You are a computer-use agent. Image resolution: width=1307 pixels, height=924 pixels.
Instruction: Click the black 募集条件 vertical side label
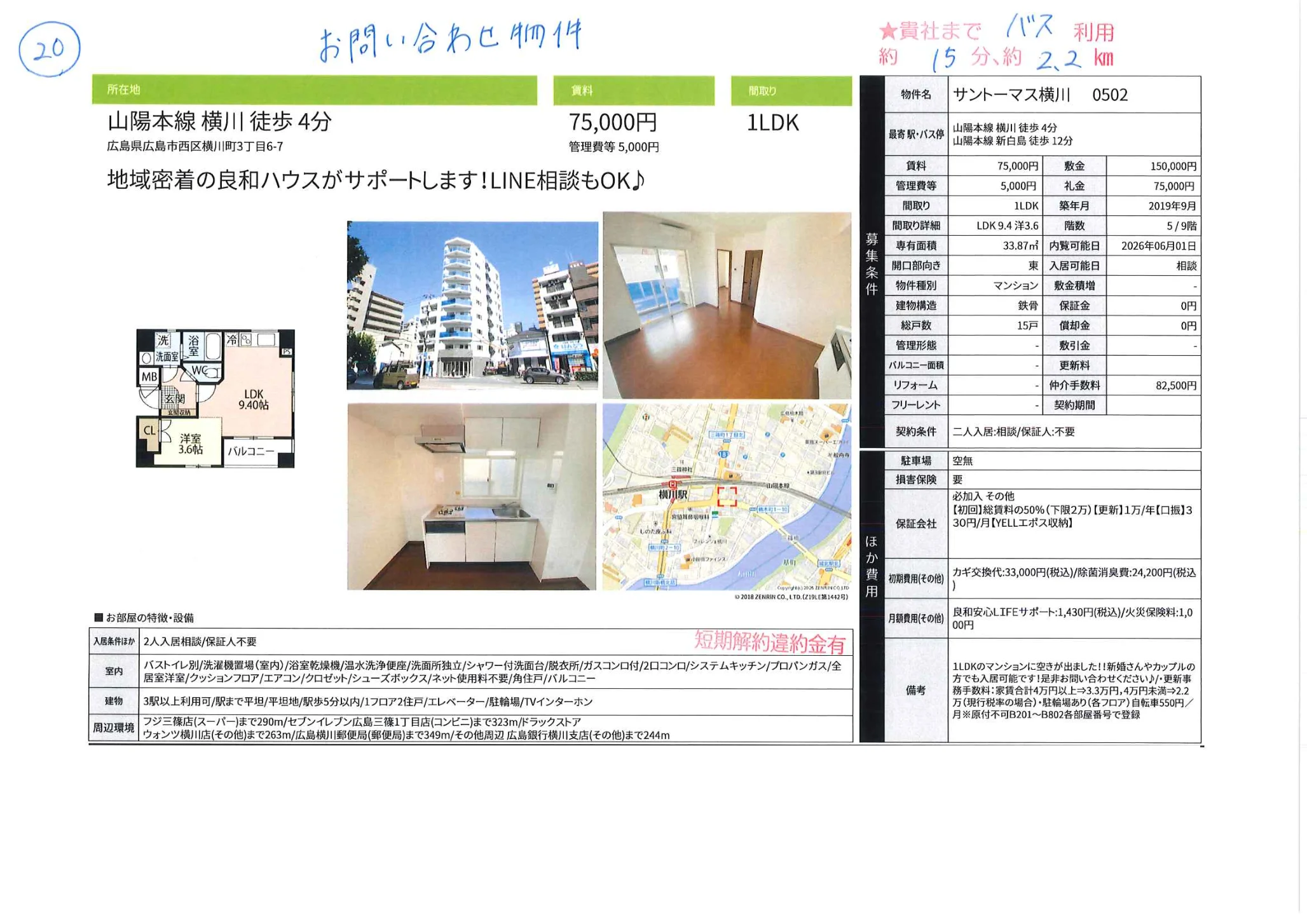pyautogui.click(x=872, y=264)
